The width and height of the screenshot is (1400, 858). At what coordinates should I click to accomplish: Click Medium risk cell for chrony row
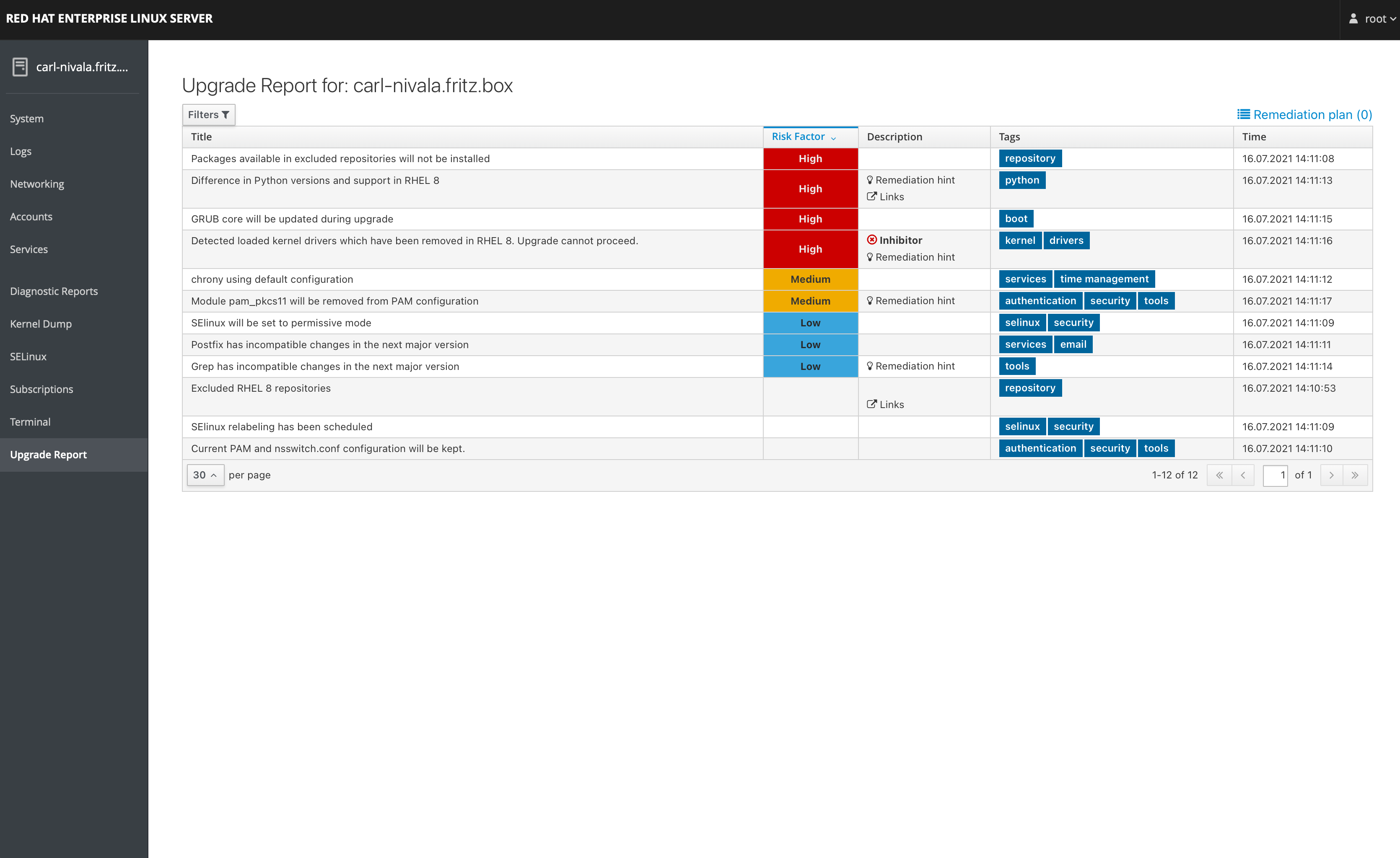point(810,279)
